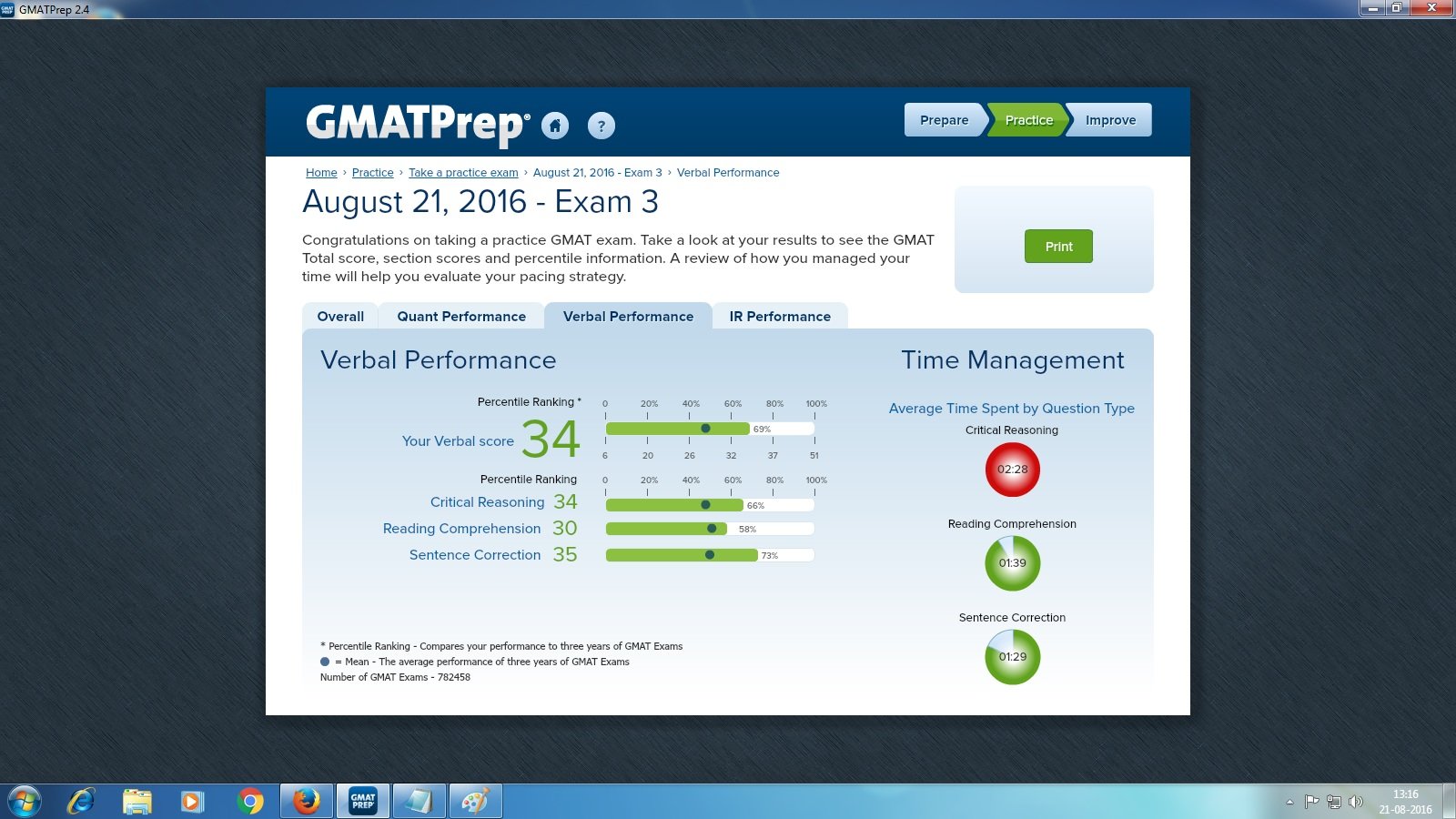
Task: Open the IR Performance tab
Action: (780, 316)
